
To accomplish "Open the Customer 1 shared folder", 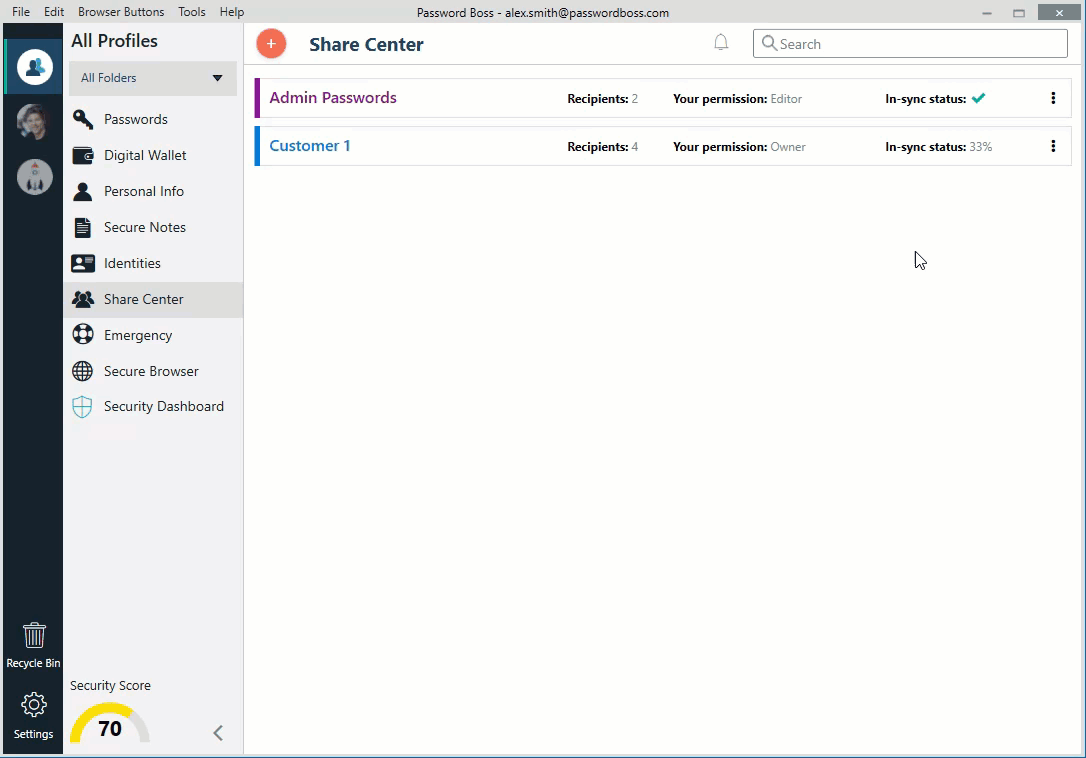I will [x=310, y=146].
